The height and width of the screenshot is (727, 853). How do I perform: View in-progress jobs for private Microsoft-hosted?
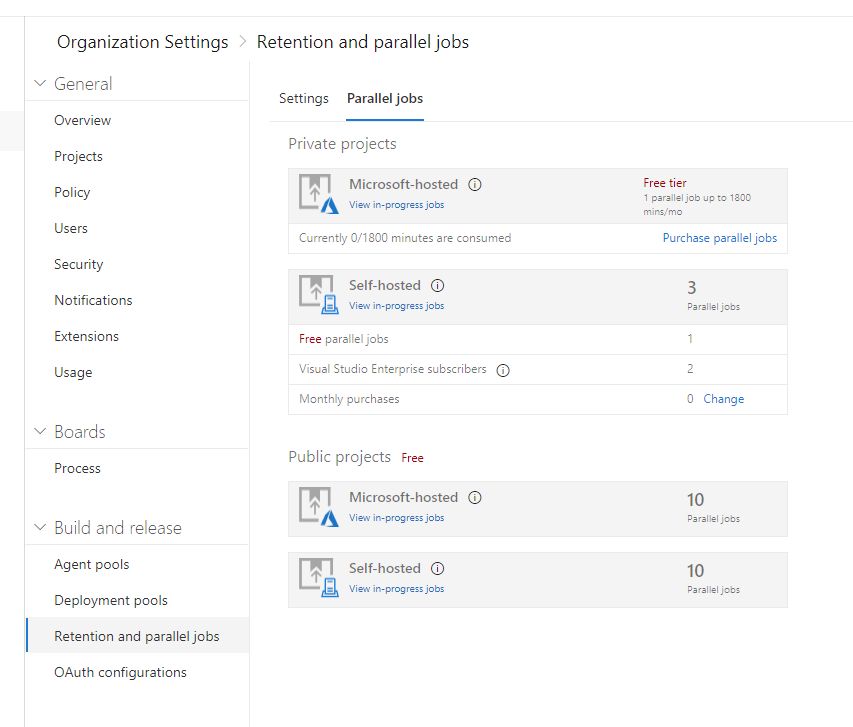point(397,205)
